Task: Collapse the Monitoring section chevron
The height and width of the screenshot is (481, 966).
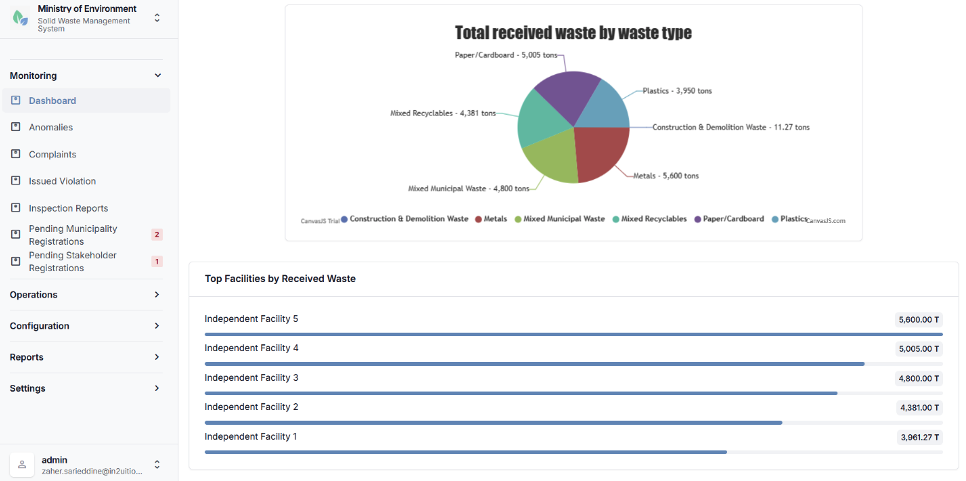Action: pos(158,76)
